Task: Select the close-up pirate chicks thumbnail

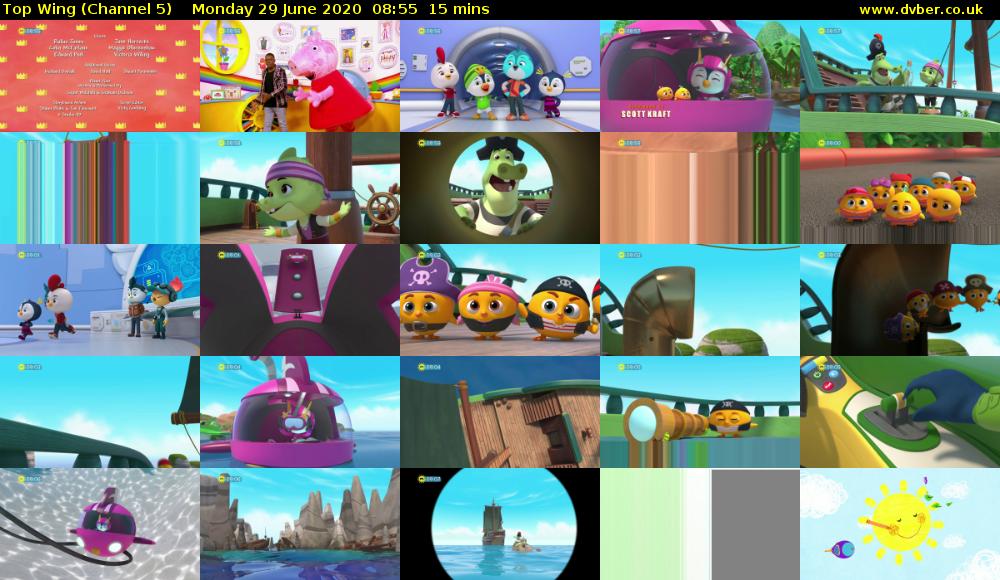Action: tap(500, 300)
